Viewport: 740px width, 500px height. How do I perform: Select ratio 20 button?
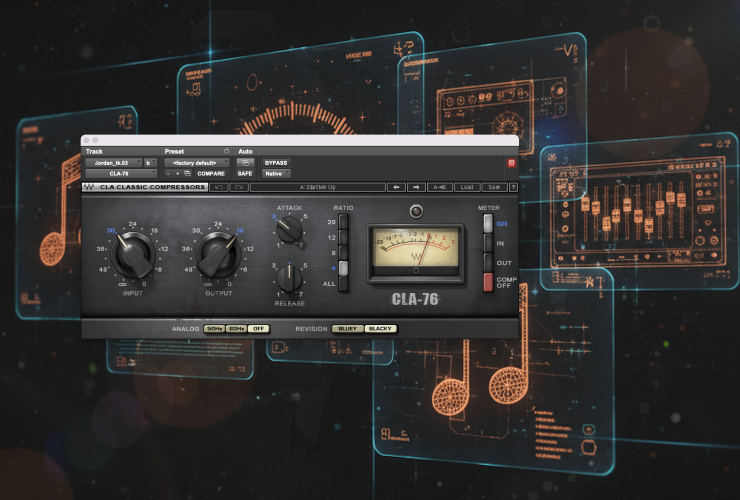[x=343, y=222]
